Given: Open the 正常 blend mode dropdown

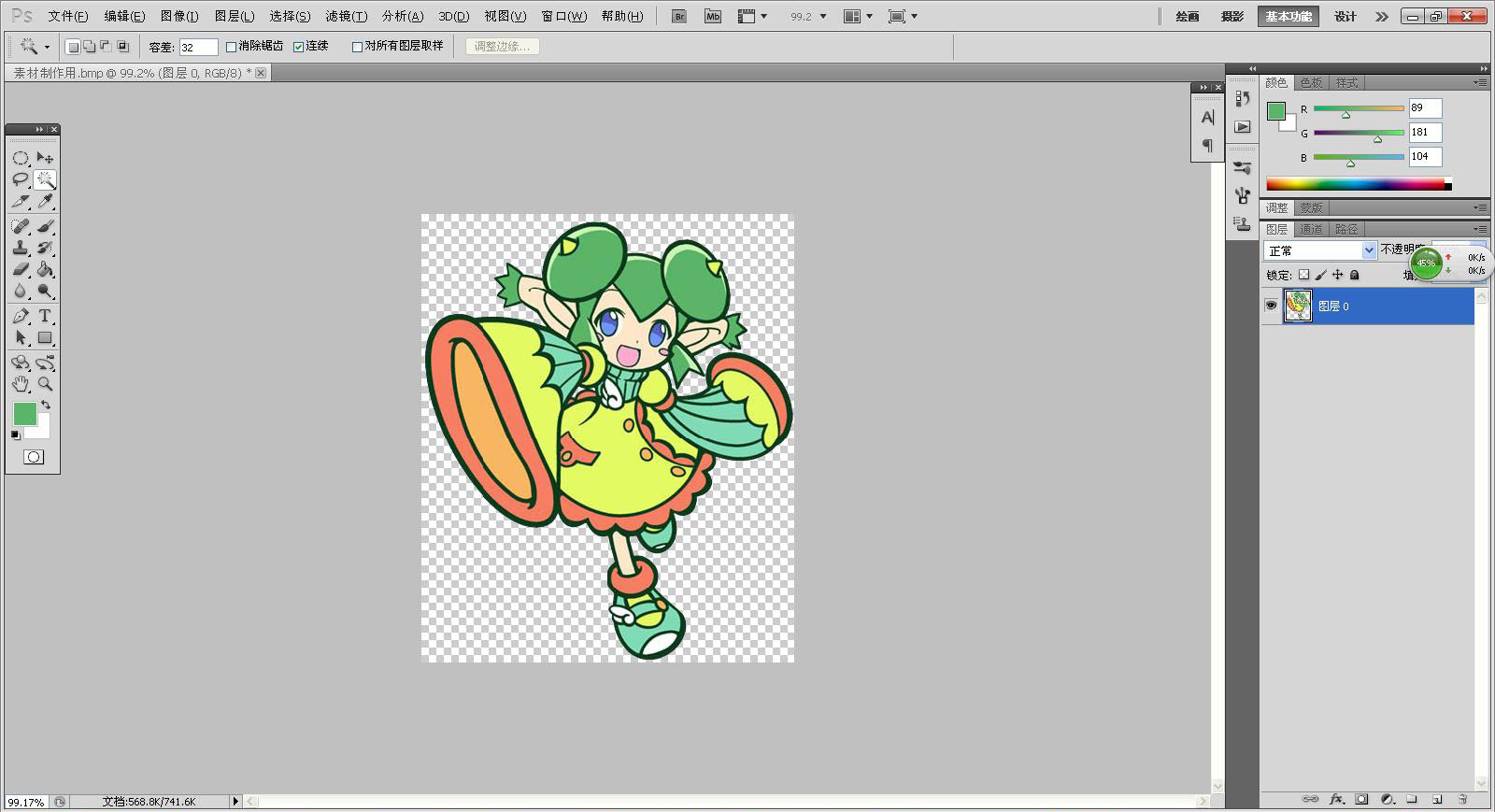Looking at the screenshot, I should [1320, 250].
